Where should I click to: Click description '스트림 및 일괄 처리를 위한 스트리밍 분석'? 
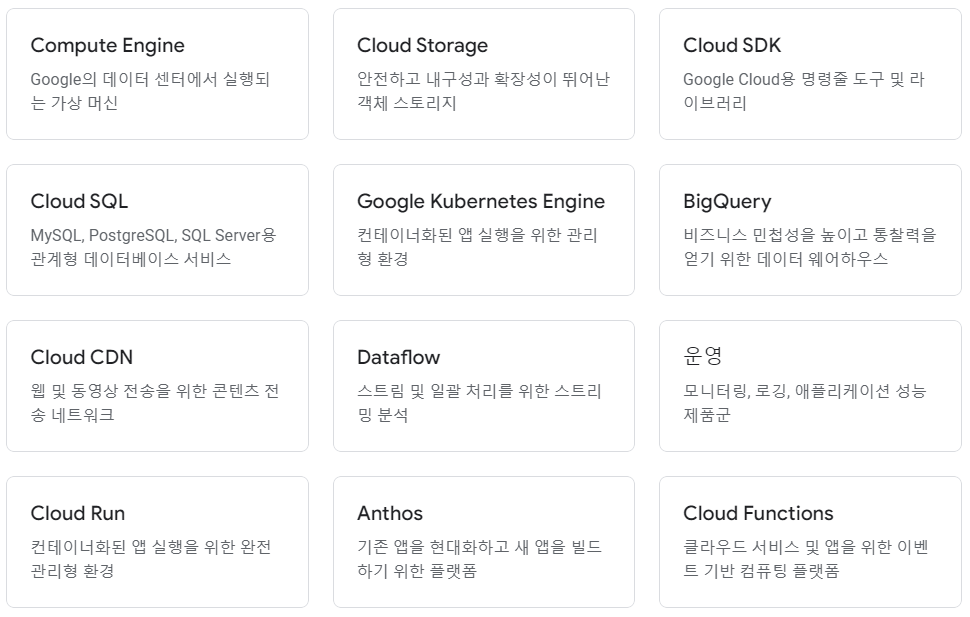479,403
